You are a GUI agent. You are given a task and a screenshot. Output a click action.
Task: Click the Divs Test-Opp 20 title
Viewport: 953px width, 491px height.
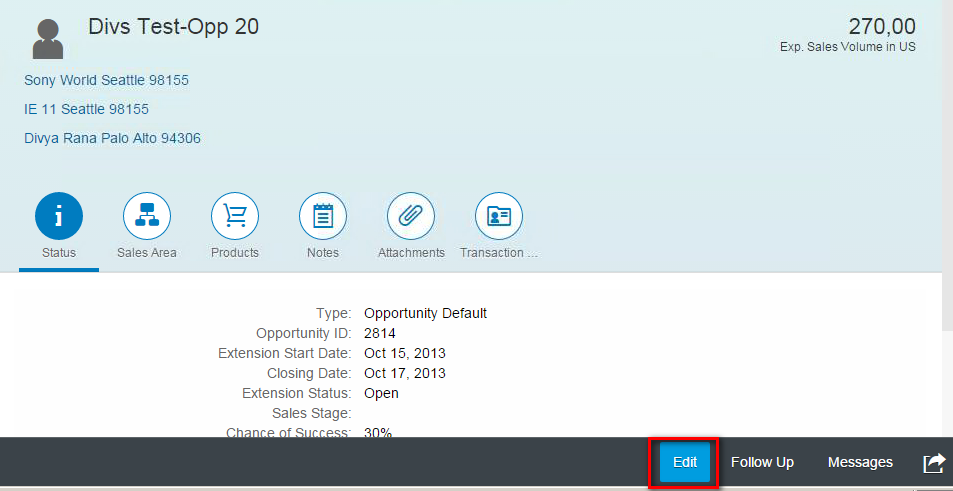(x=173, y=27)
